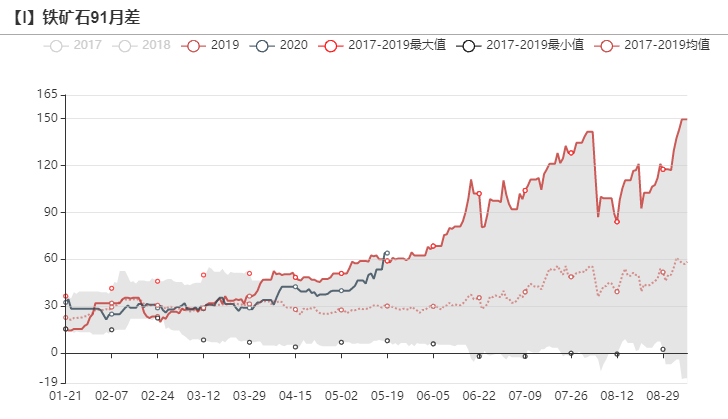Toggle the 2017-2019均值 legend item
This screenshot has height=419, width=728.
(x=652, y=45)
